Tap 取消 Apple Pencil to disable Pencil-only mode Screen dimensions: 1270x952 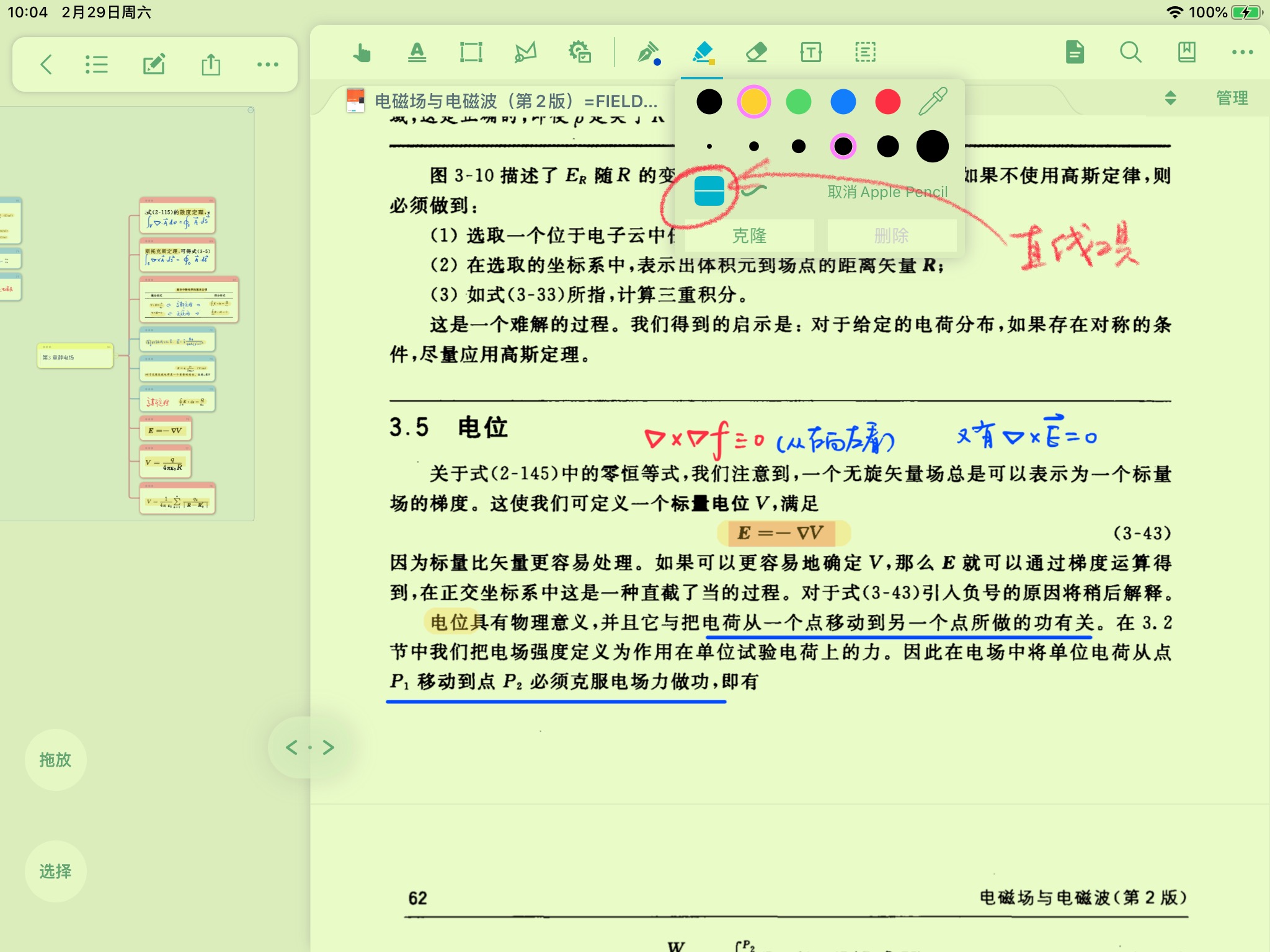click(x=888, y=192)
